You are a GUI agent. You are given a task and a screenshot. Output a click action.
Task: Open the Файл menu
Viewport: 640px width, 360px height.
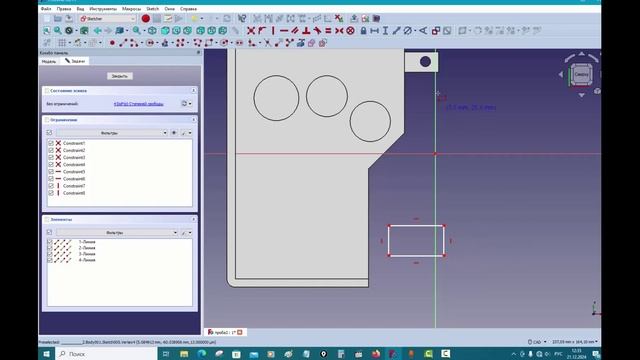coord(46,9)
